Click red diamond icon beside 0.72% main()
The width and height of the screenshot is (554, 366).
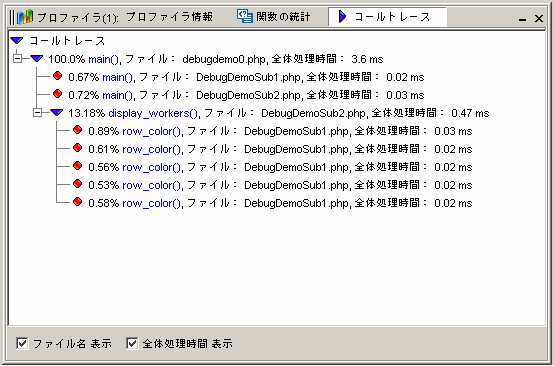(x=57, y=94)
